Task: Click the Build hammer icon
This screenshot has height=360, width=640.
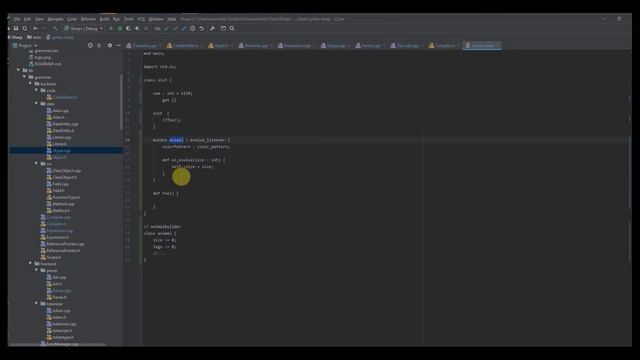Action: click(x=55, y=29)
